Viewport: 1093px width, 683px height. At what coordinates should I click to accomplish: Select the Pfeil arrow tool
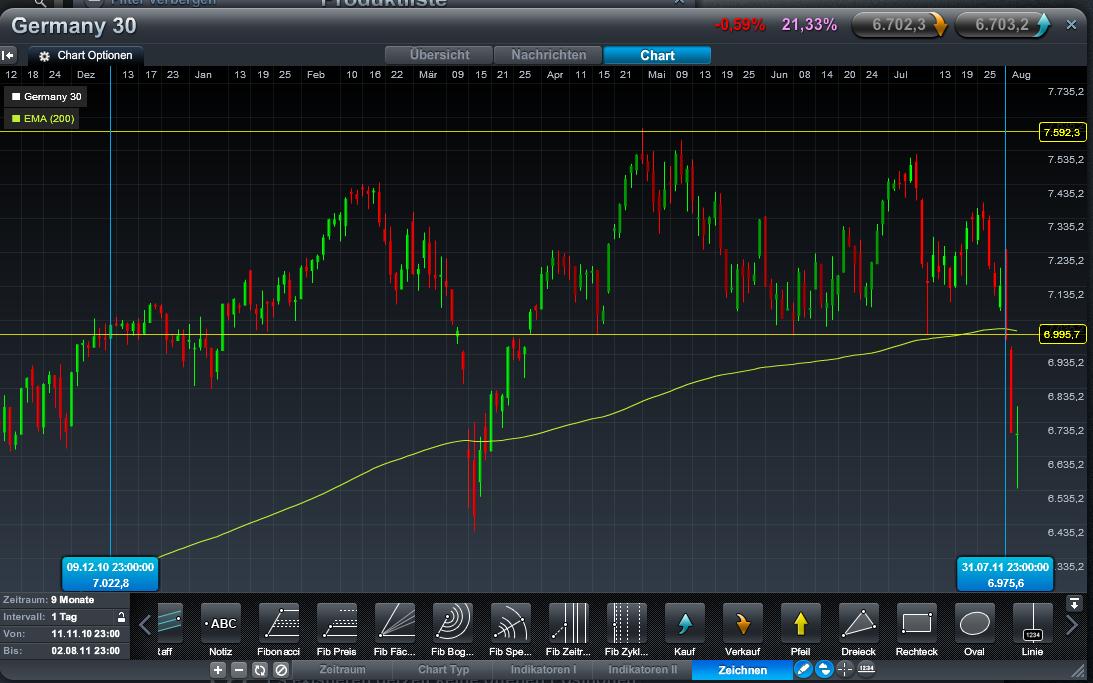pos(800,630)
